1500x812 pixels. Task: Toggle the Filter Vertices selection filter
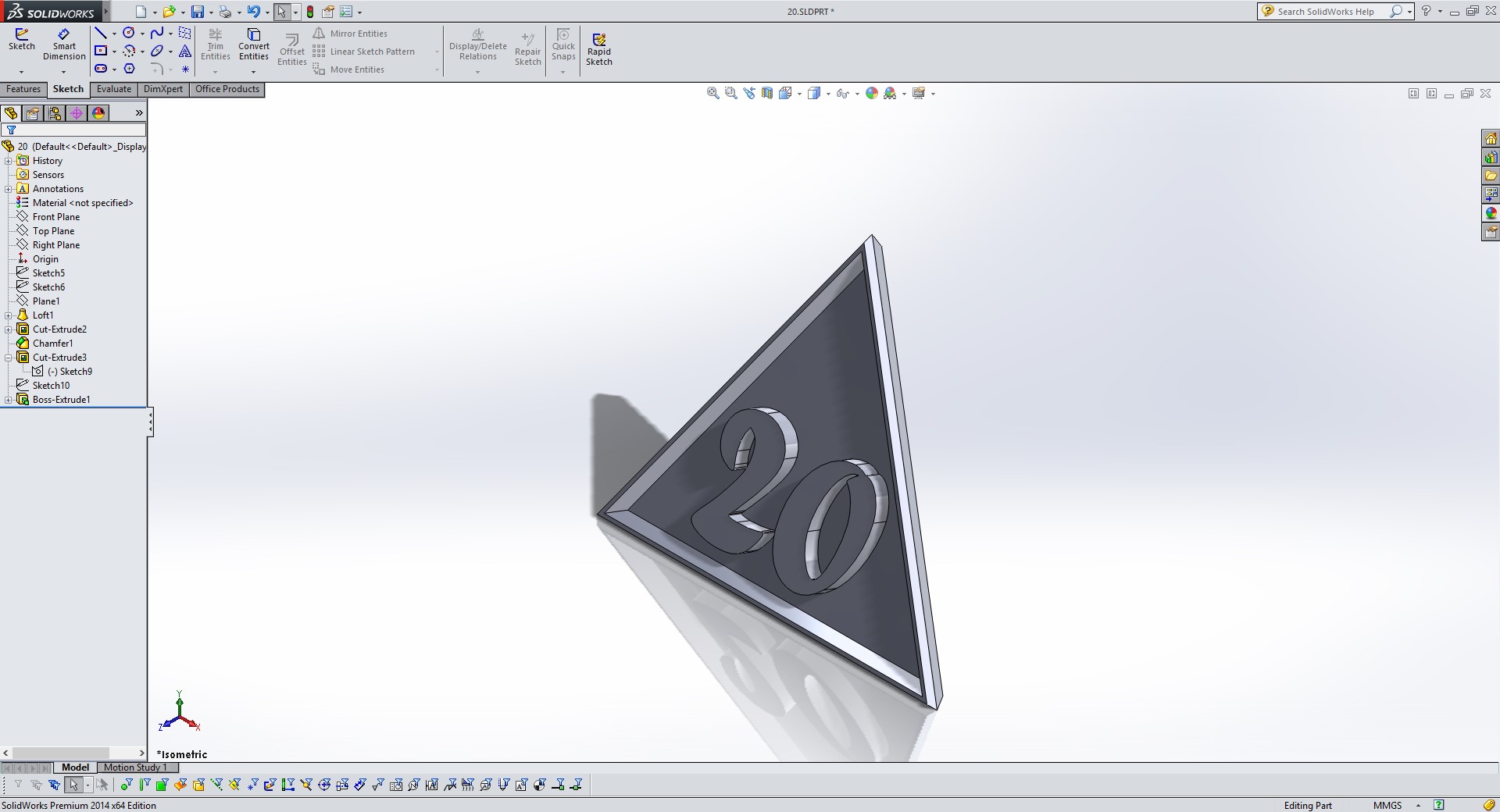tap(127, 785)
